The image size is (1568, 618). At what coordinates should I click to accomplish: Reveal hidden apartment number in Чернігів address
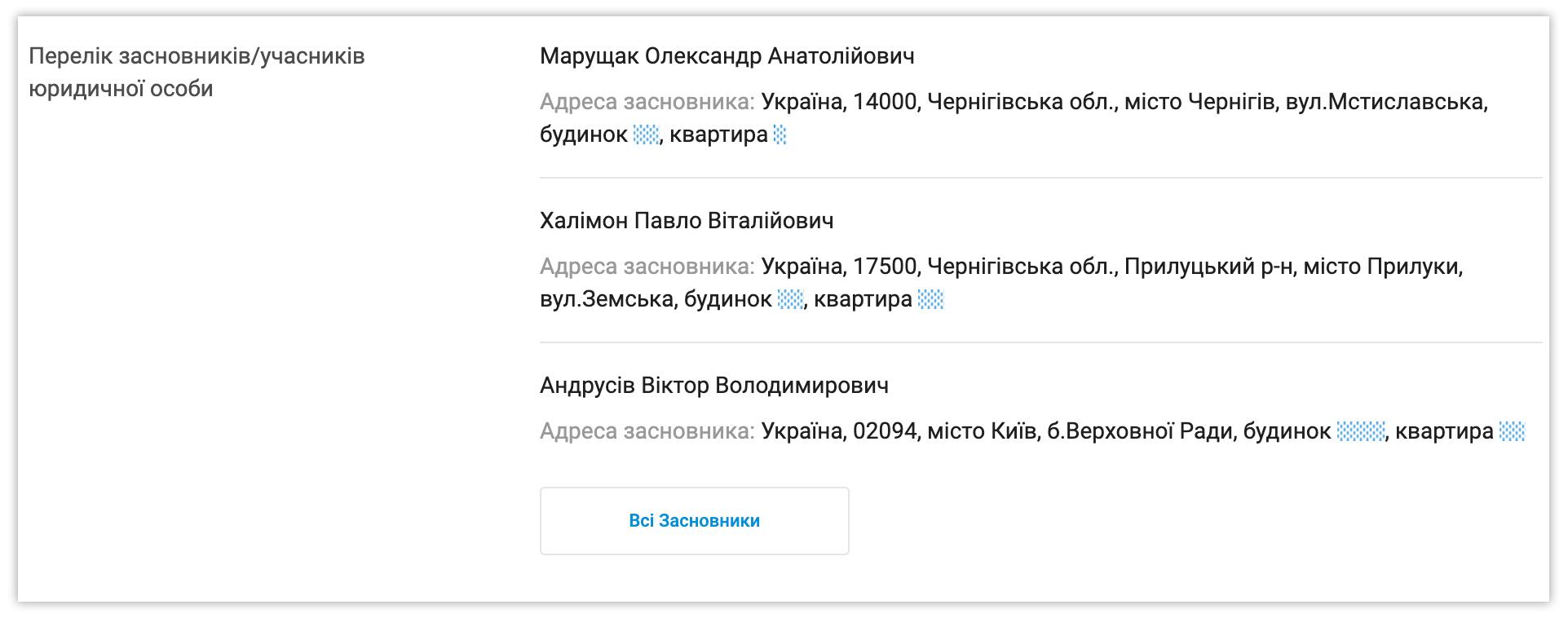click(x=780, y=135)
